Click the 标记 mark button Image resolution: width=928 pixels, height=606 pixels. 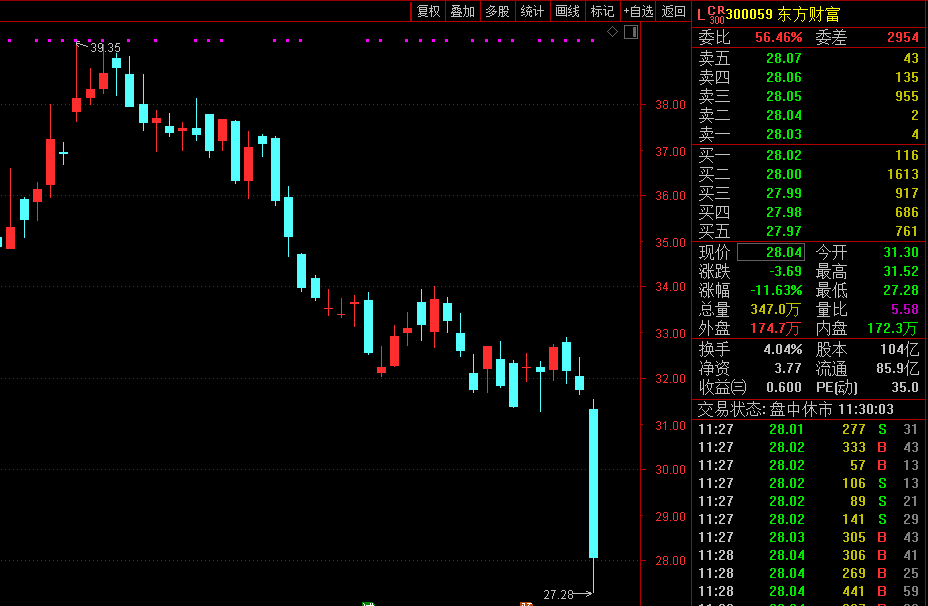tap(602, 11)
